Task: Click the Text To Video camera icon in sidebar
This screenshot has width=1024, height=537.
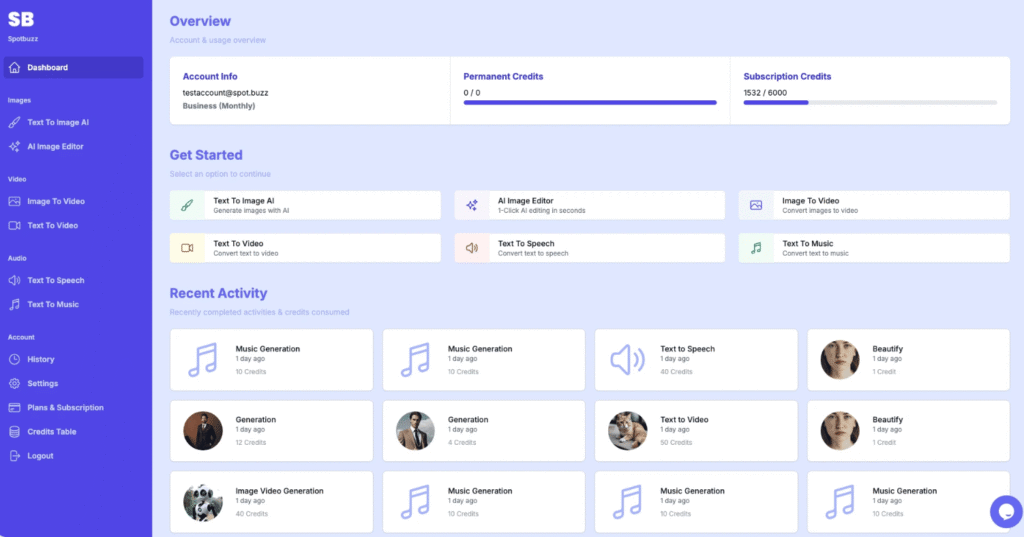Action: pos(14,225)
